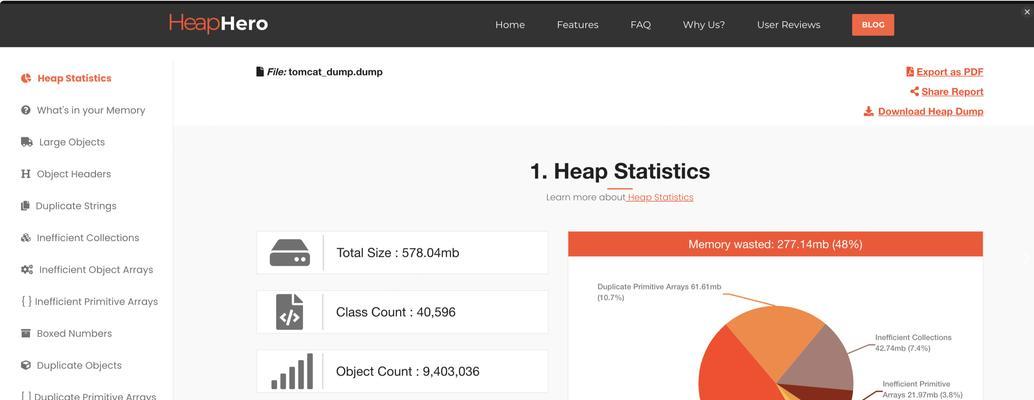
Task: Click the Heap Statistics pie icon in sidebar
Action: click(26, 78)
